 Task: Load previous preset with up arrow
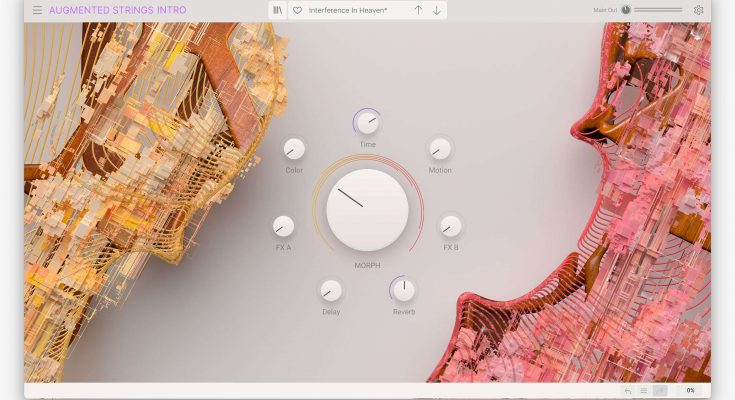418,10
